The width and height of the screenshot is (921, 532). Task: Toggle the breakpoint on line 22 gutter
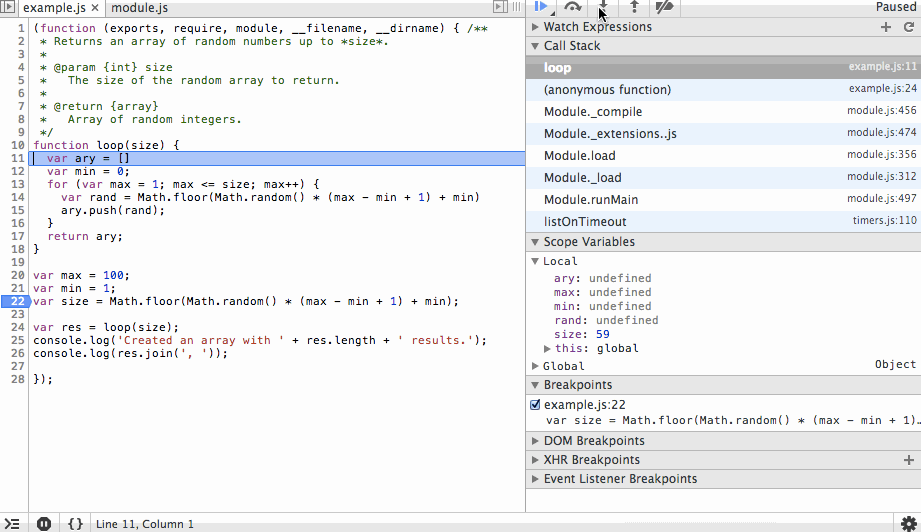pos(16,301)
